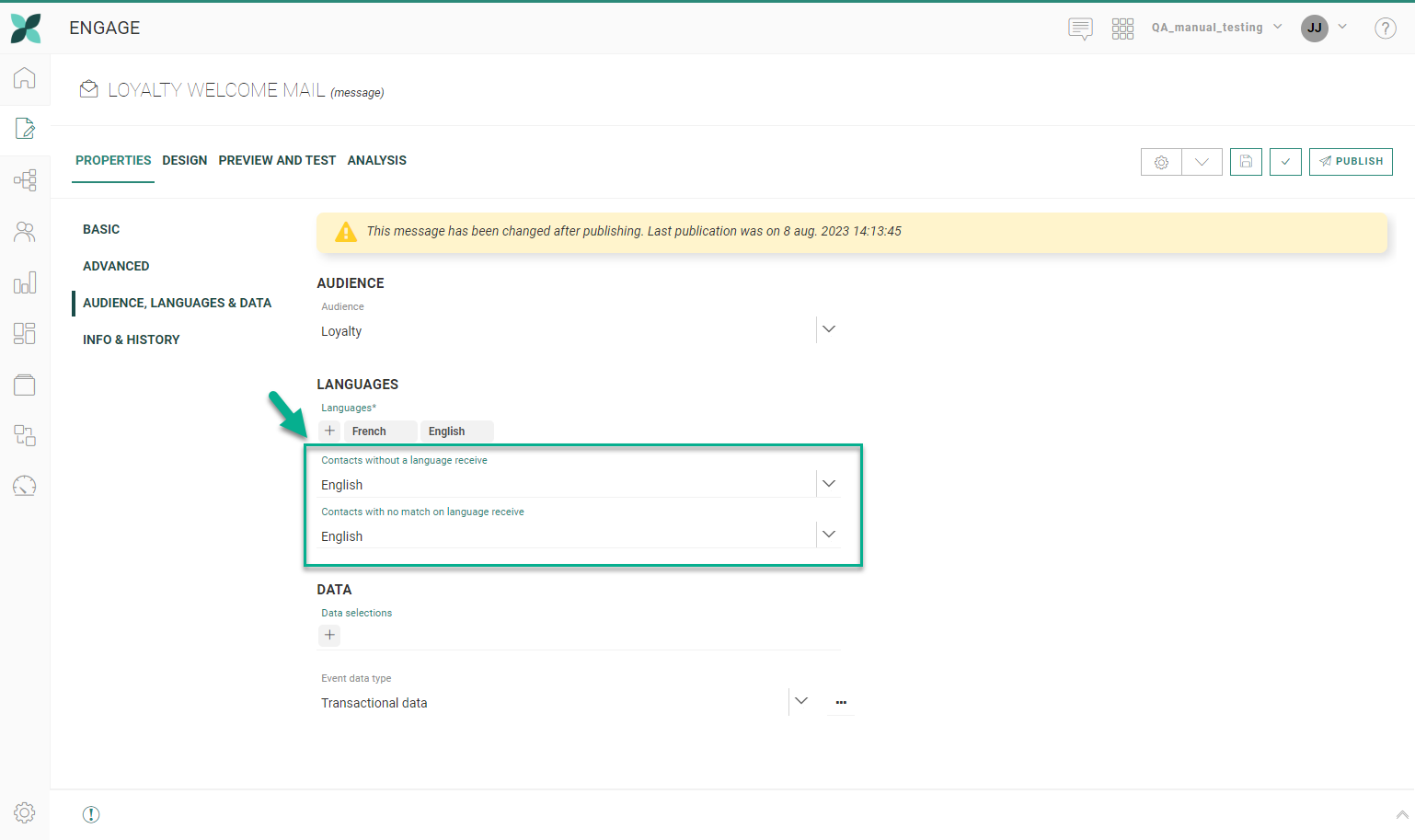The height and width of the screenshot is (840, 1415).
Task: Open the settings gear at sidebar bottom
Action: [x=25, y=812]
